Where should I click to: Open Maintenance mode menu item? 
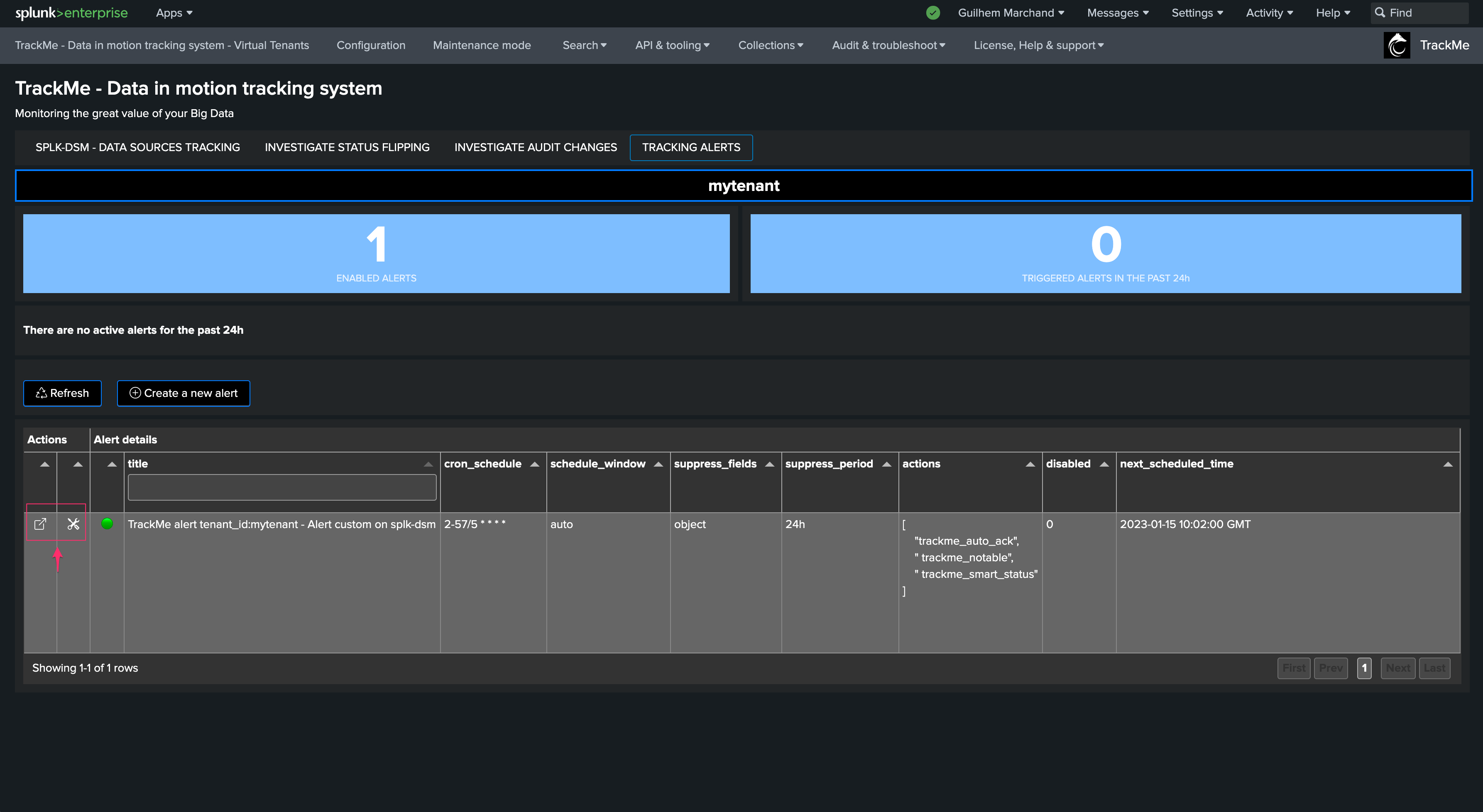click(x=482, y=45)
